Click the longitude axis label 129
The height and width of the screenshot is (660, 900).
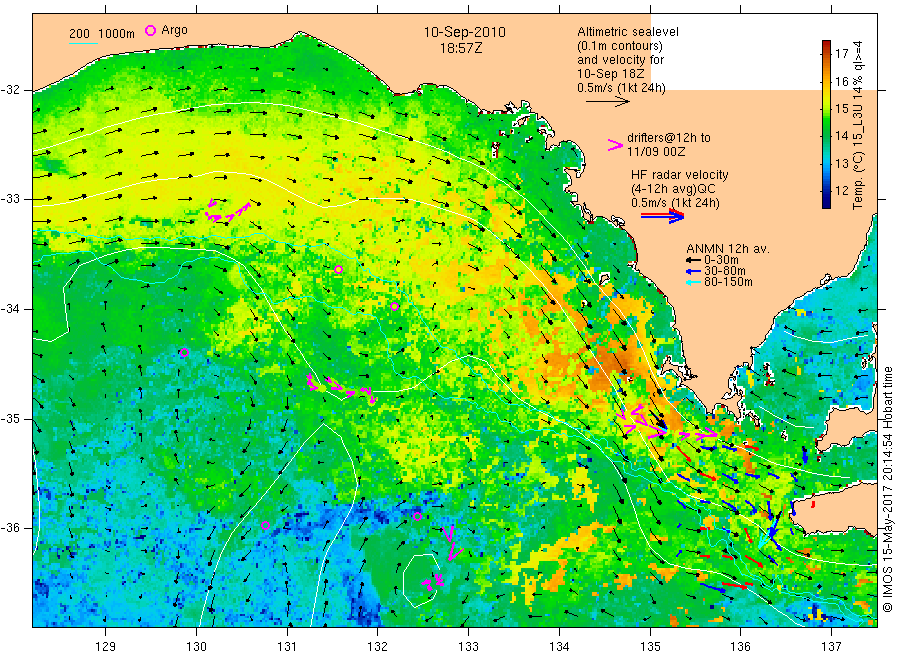106,647
